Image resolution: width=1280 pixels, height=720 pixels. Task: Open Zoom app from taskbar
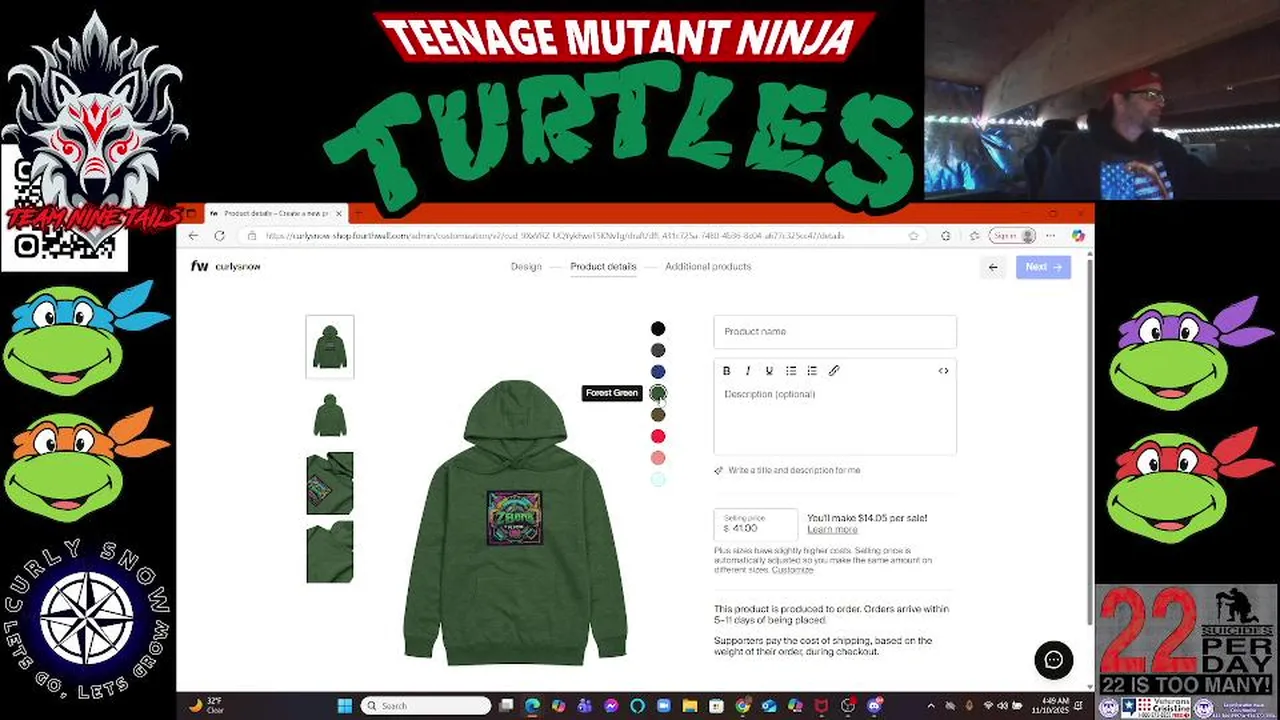click(663, 705)
